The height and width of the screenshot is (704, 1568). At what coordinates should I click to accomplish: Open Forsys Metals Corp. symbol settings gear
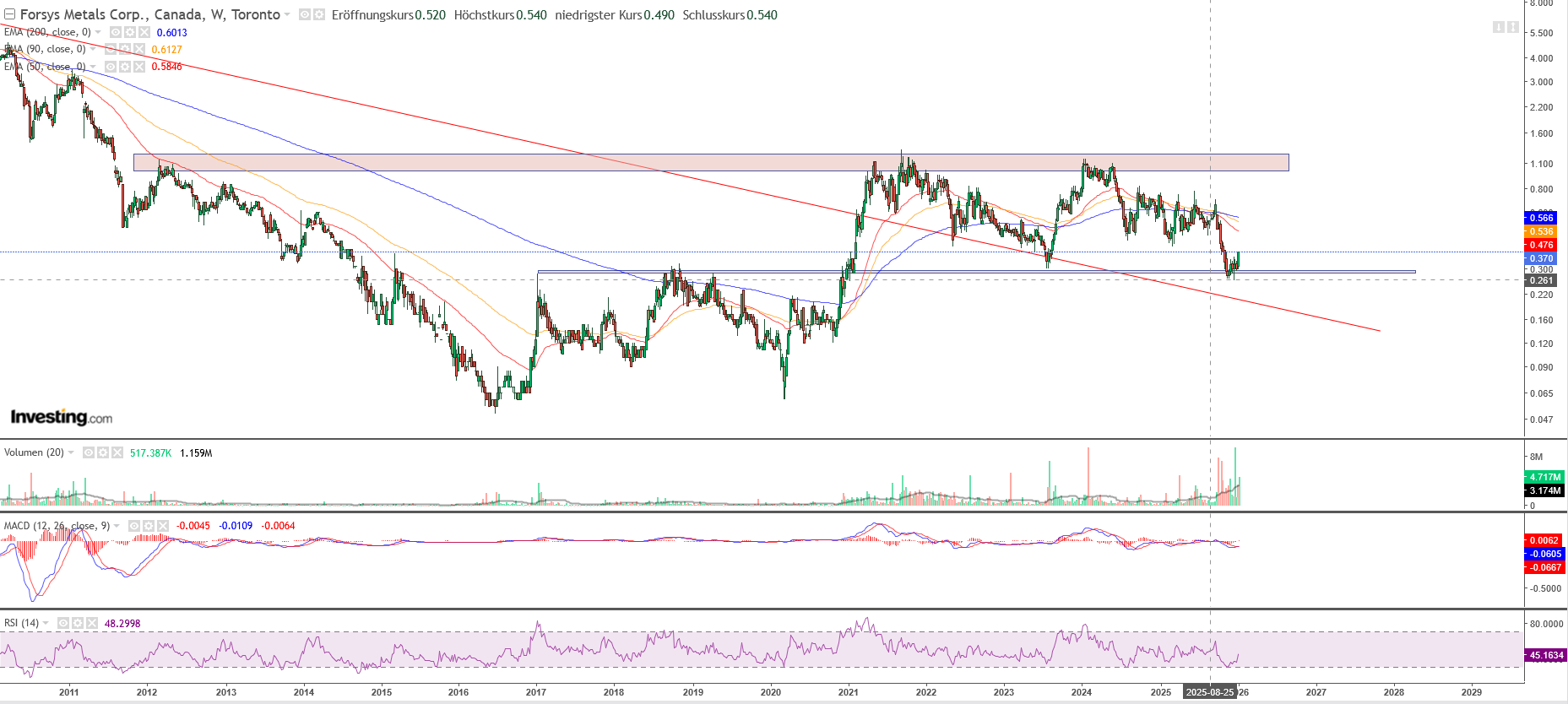(318, 14)
